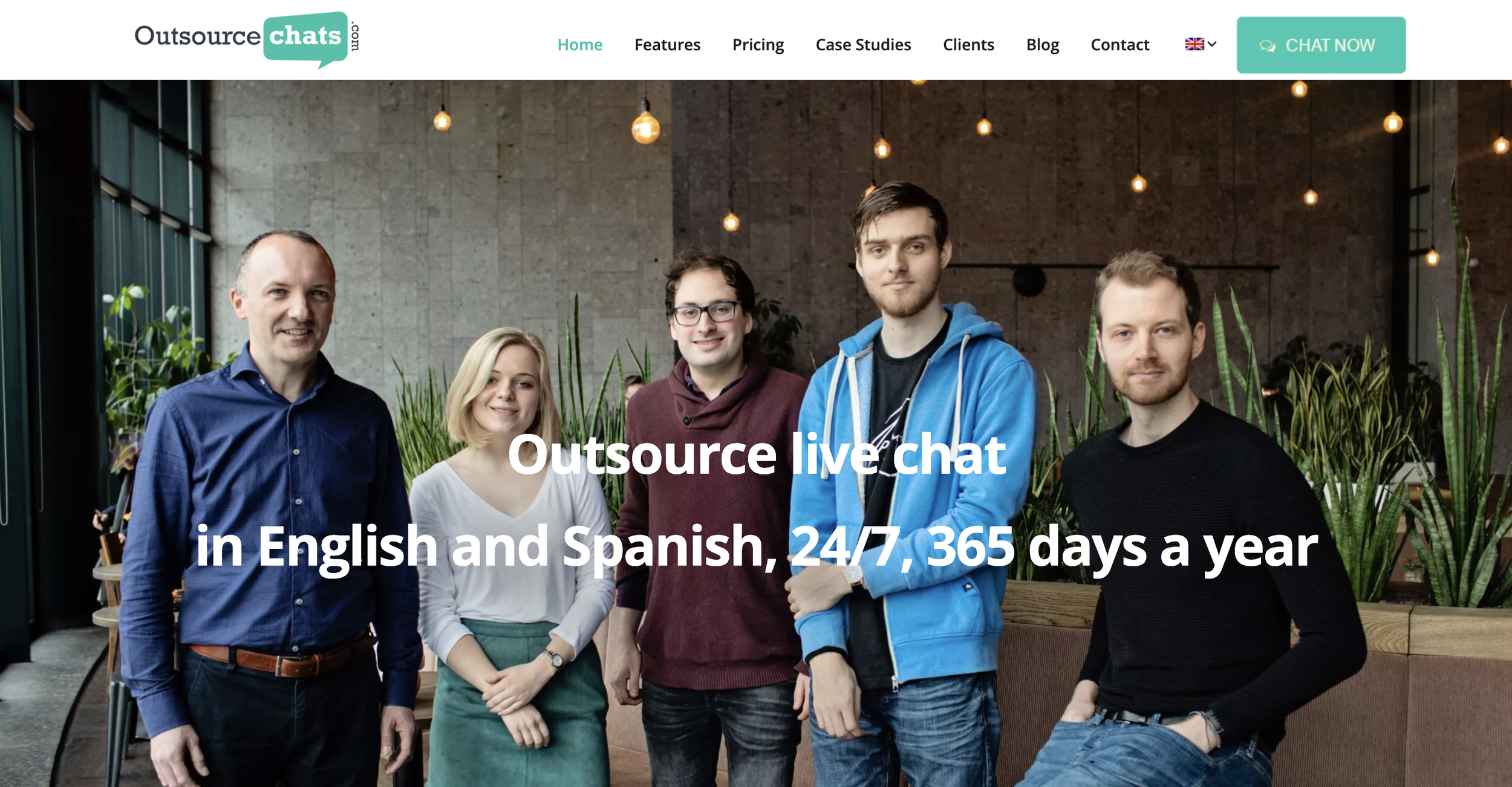This screenshot has width=1512, height=787.
Task: Click the 'in English and Spanish' heading text
Action: point(486,547)
